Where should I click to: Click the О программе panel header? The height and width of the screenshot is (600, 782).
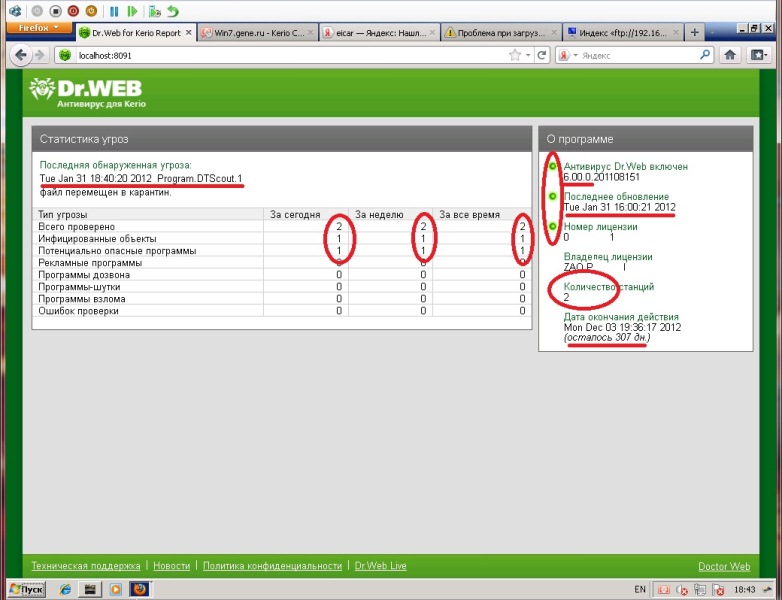point(646,139)
